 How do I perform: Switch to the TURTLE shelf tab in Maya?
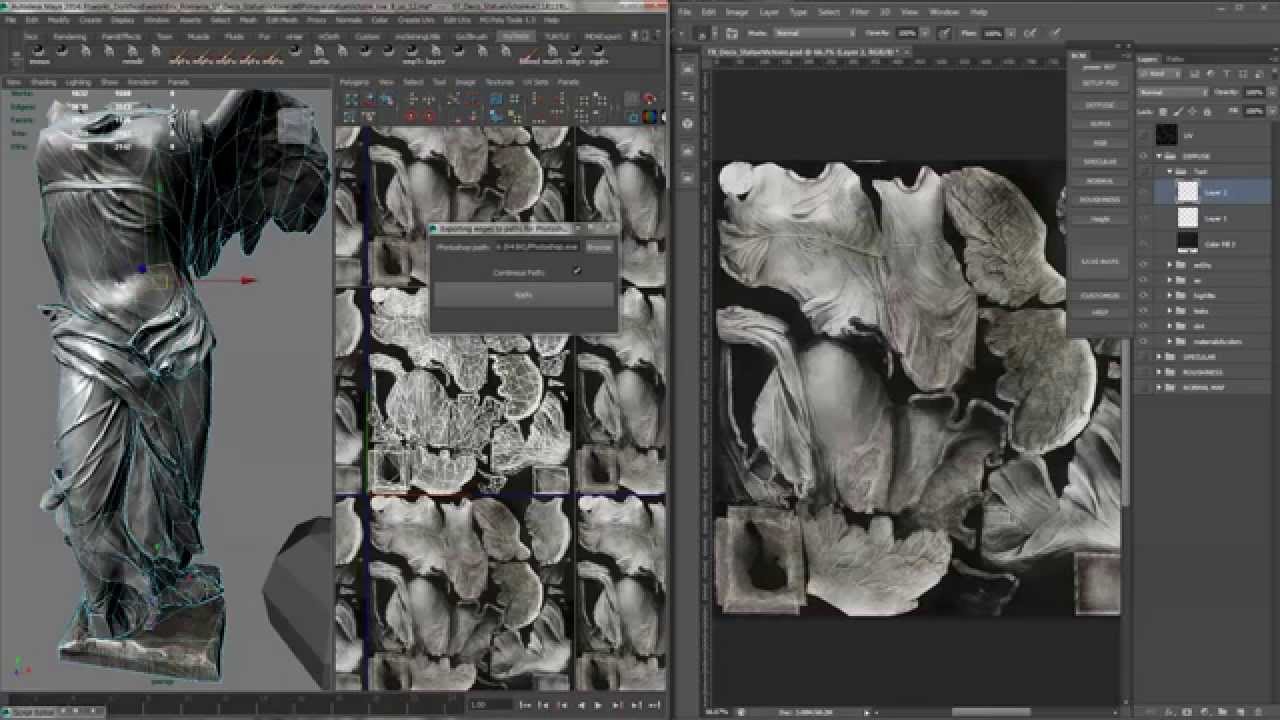(557, 36)
